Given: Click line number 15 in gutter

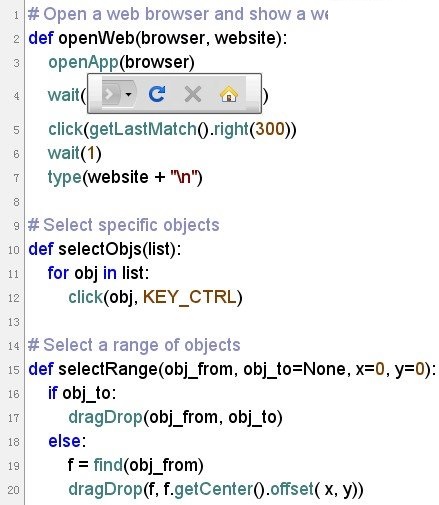Looking at the screenshot, I should click(14, 370).
